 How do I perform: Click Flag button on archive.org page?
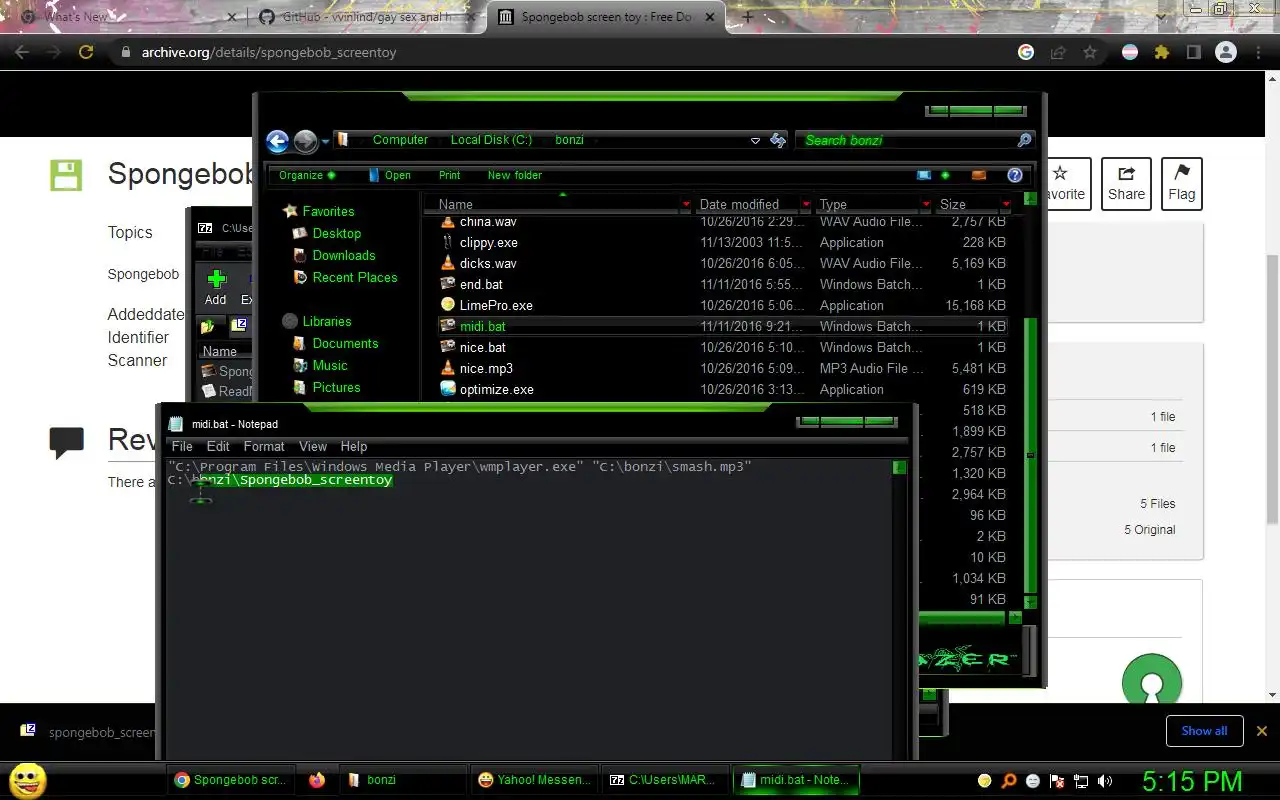[1181, 184]
